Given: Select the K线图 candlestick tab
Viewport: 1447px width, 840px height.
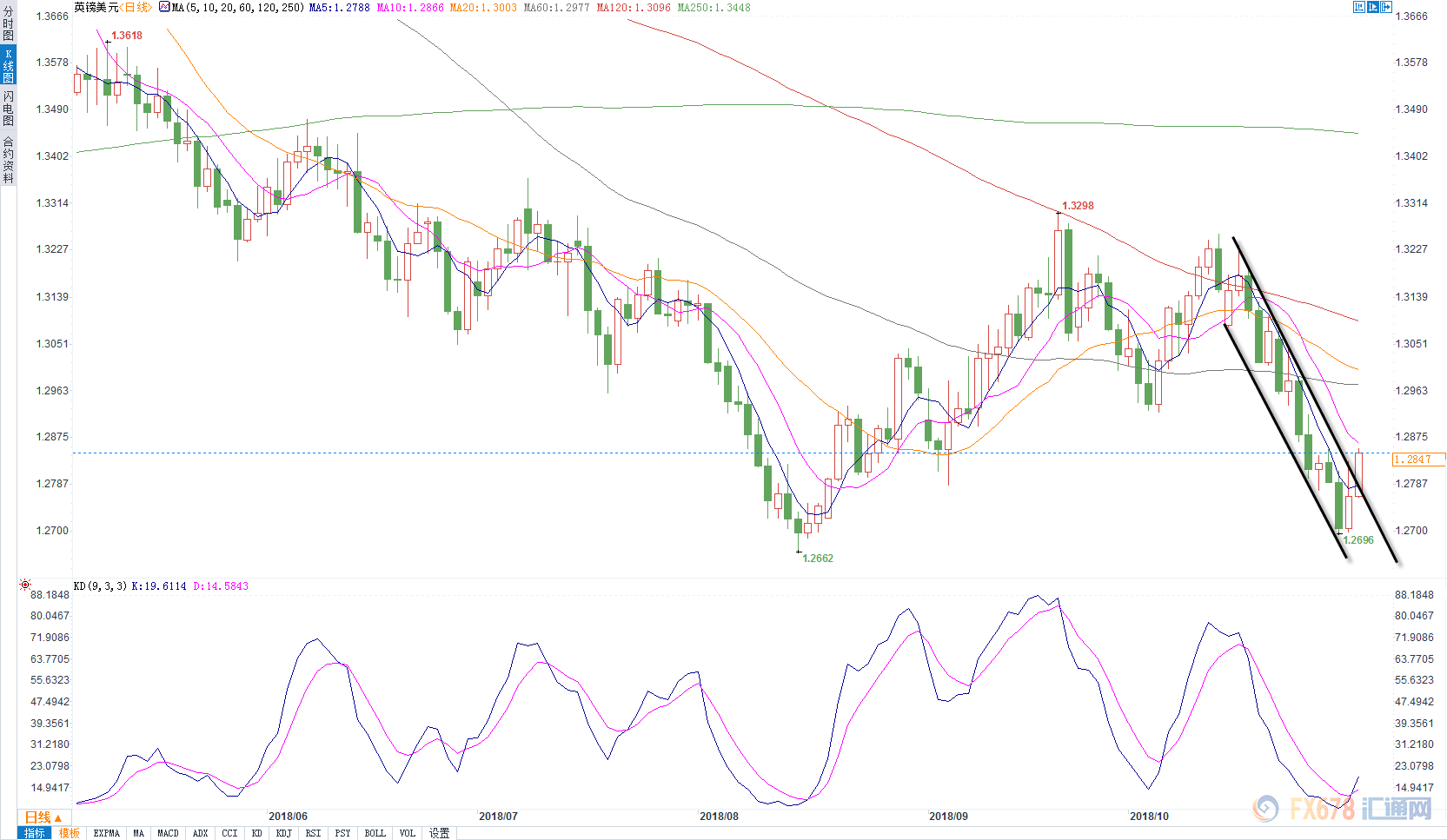Looking at the screenshot, I should [x=8, y=66].
